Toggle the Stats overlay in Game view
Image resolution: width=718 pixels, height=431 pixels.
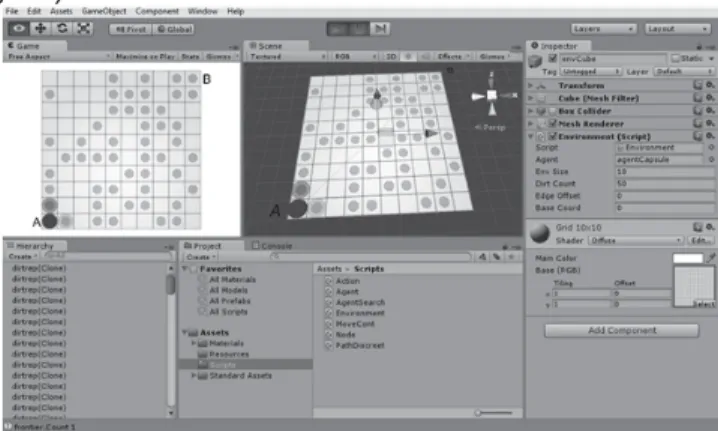[190, 56]
